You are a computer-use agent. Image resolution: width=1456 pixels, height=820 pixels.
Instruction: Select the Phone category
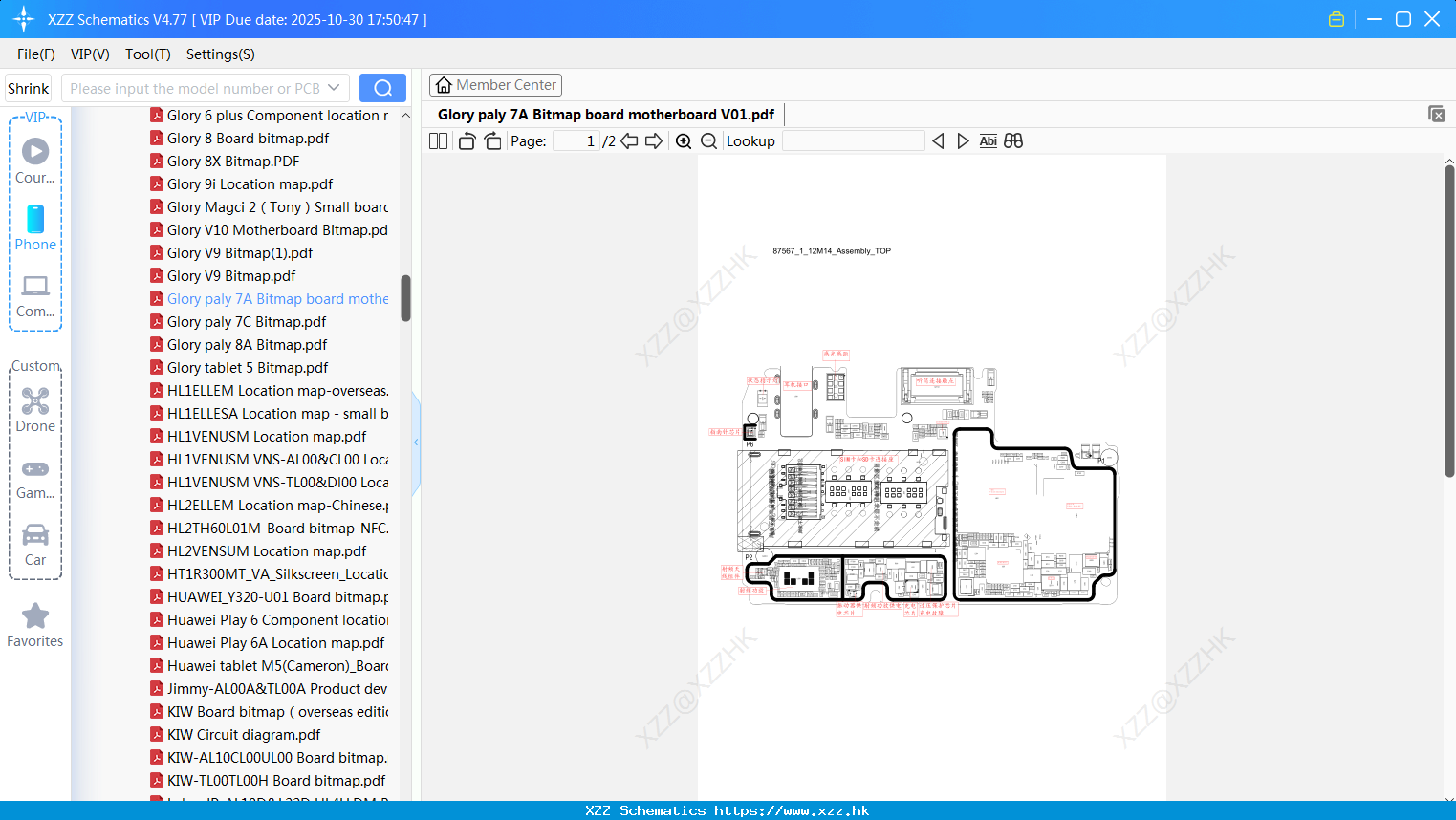(x=35, y=227)
